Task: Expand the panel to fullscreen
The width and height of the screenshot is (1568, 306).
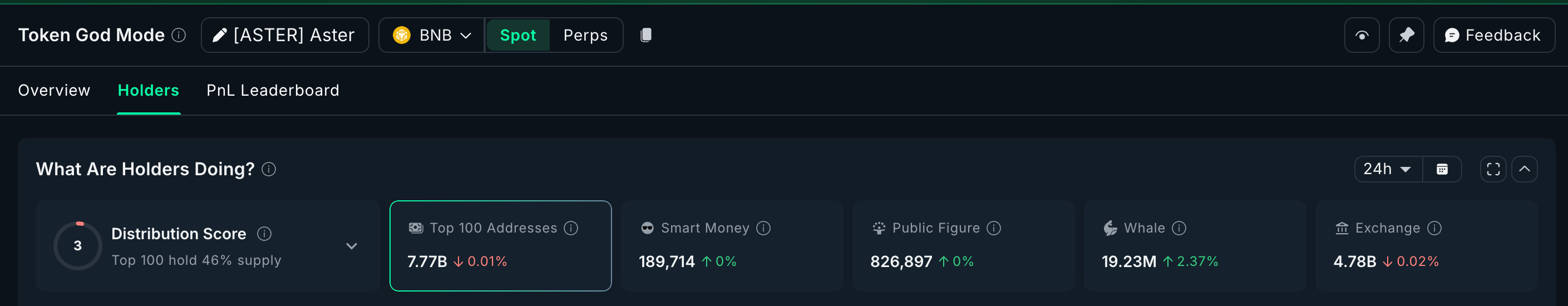Action: pos(1493,169)
